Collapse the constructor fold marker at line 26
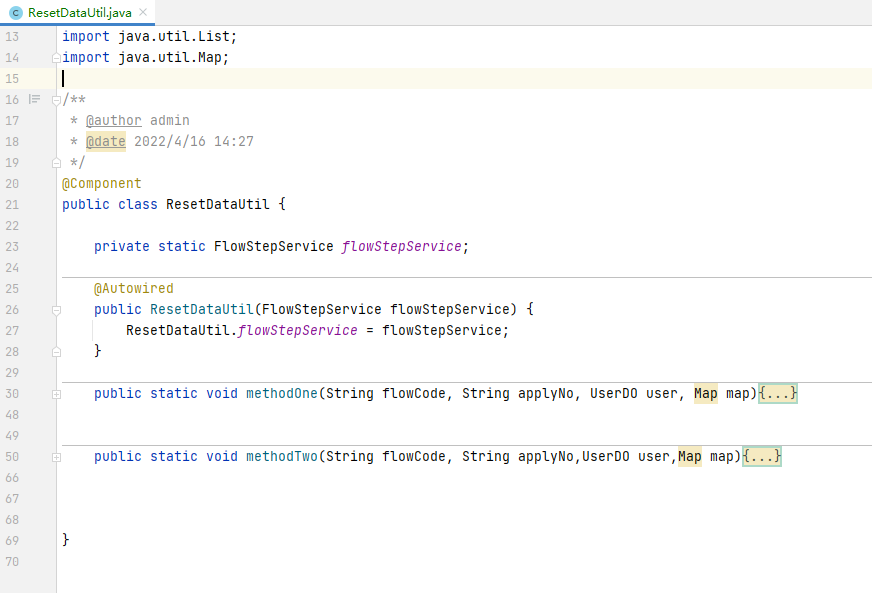Viewport: 872px width, 593px height. [x=56, y=310]
